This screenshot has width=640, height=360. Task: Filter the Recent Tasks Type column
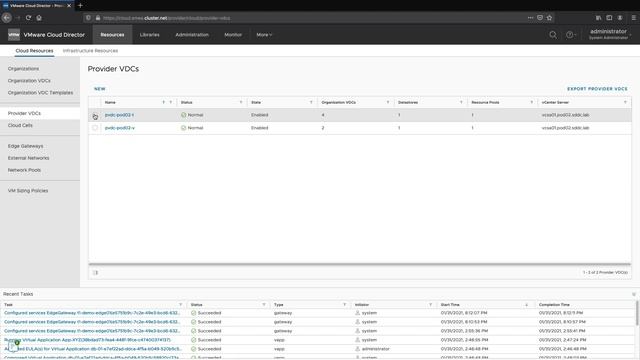pyautogui.click(x=344, y=304)
